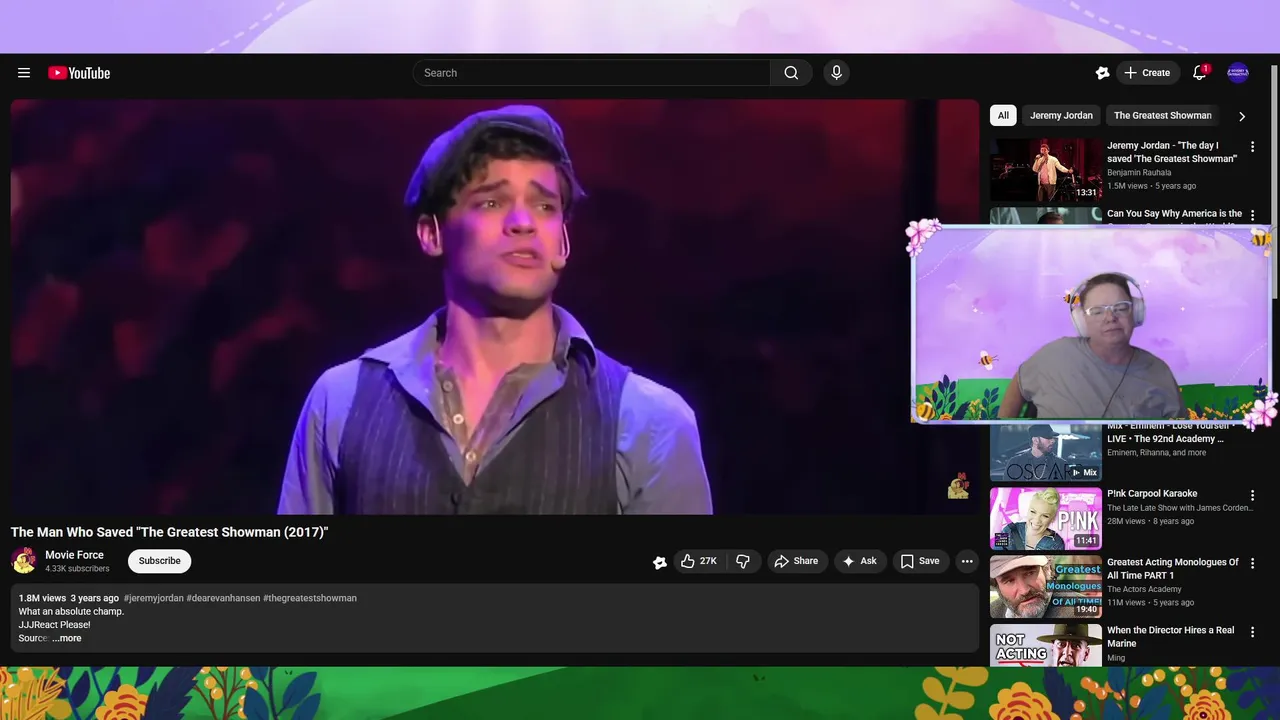Open the Movie Force channel name link
Image resolution: width=1280 pixels, height=720 pixels.
[74, 555]
